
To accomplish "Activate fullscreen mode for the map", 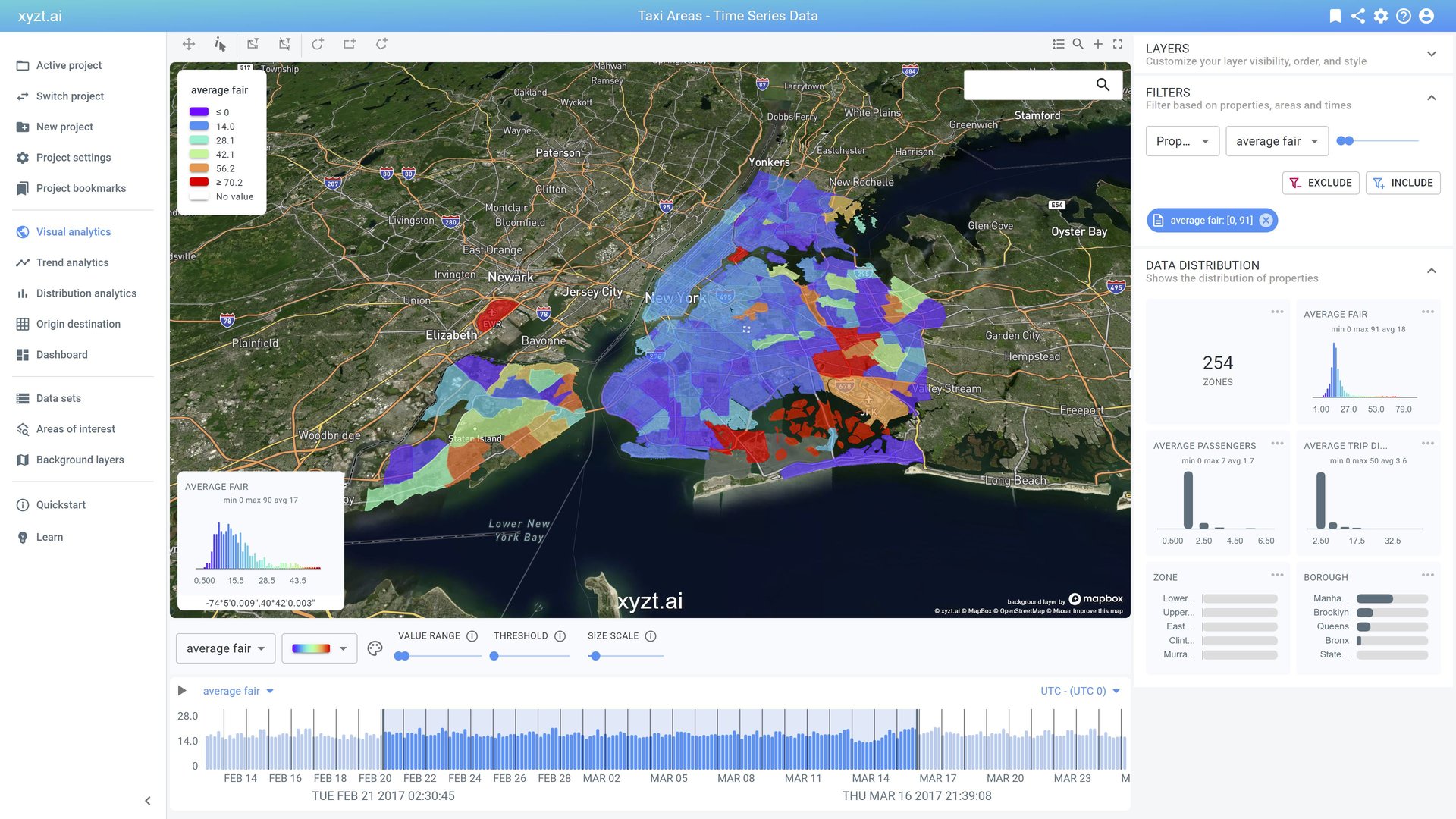I will (x=1118, y=44).
